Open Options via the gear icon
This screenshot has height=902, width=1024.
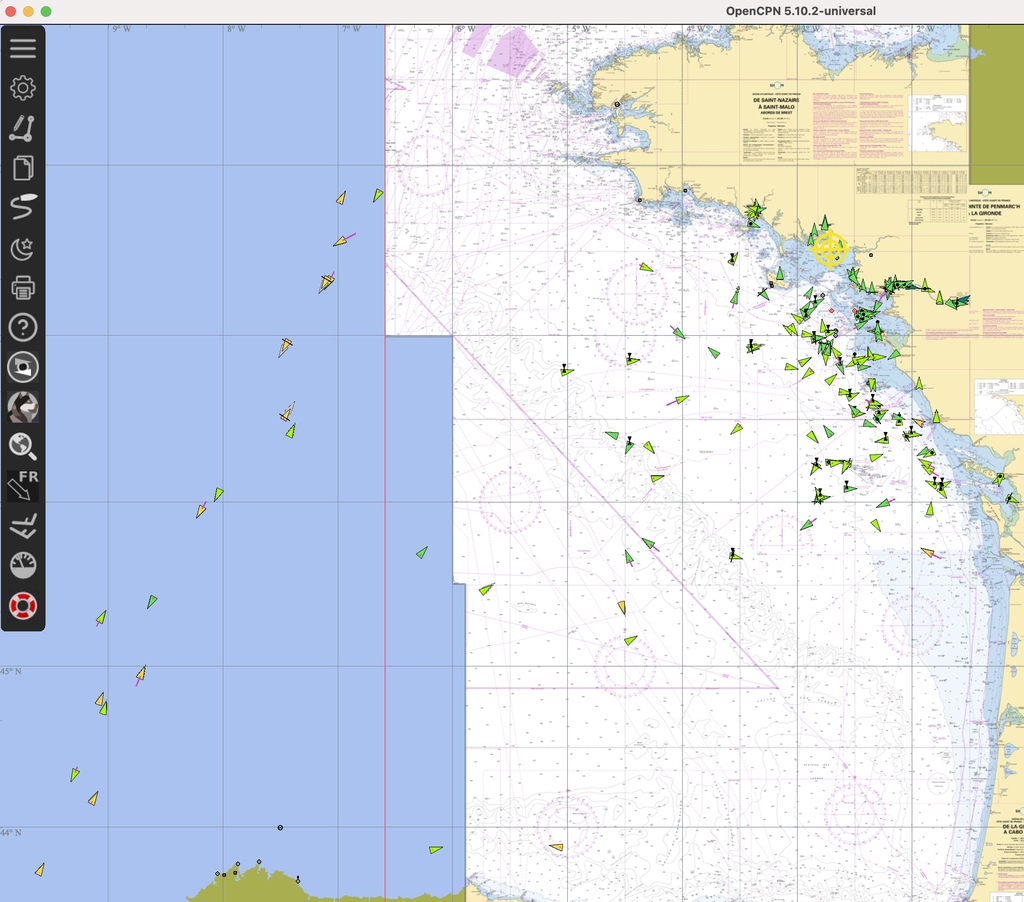(x=23, y=88)
